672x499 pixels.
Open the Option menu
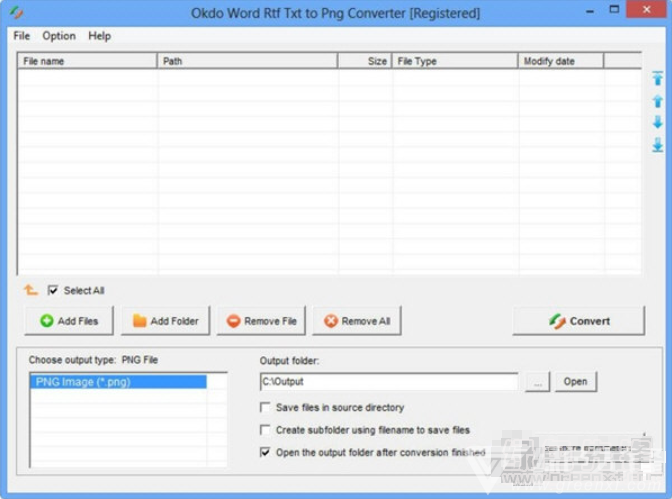pos(59,36)
